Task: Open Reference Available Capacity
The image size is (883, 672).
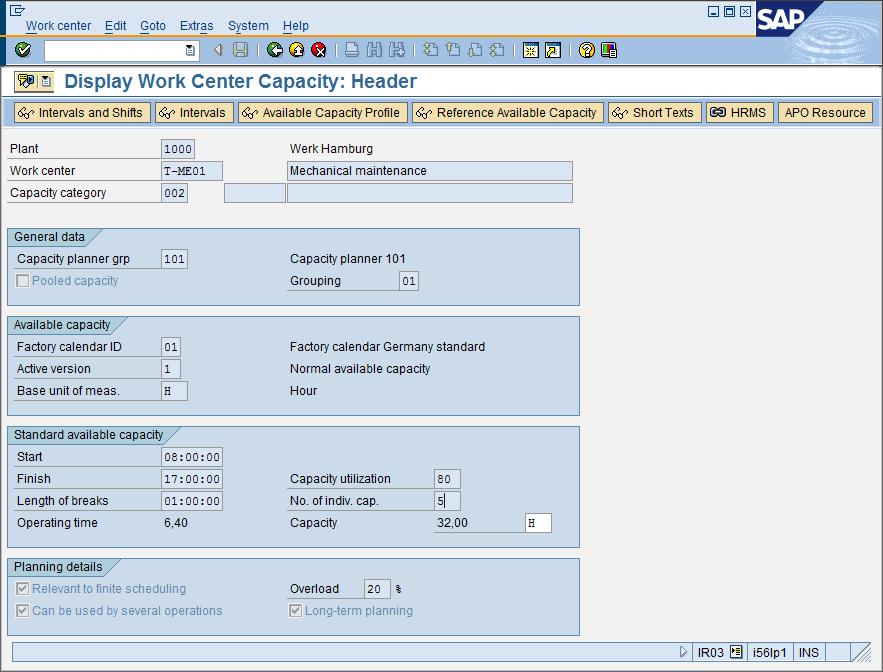Action: tap(508, 113)
